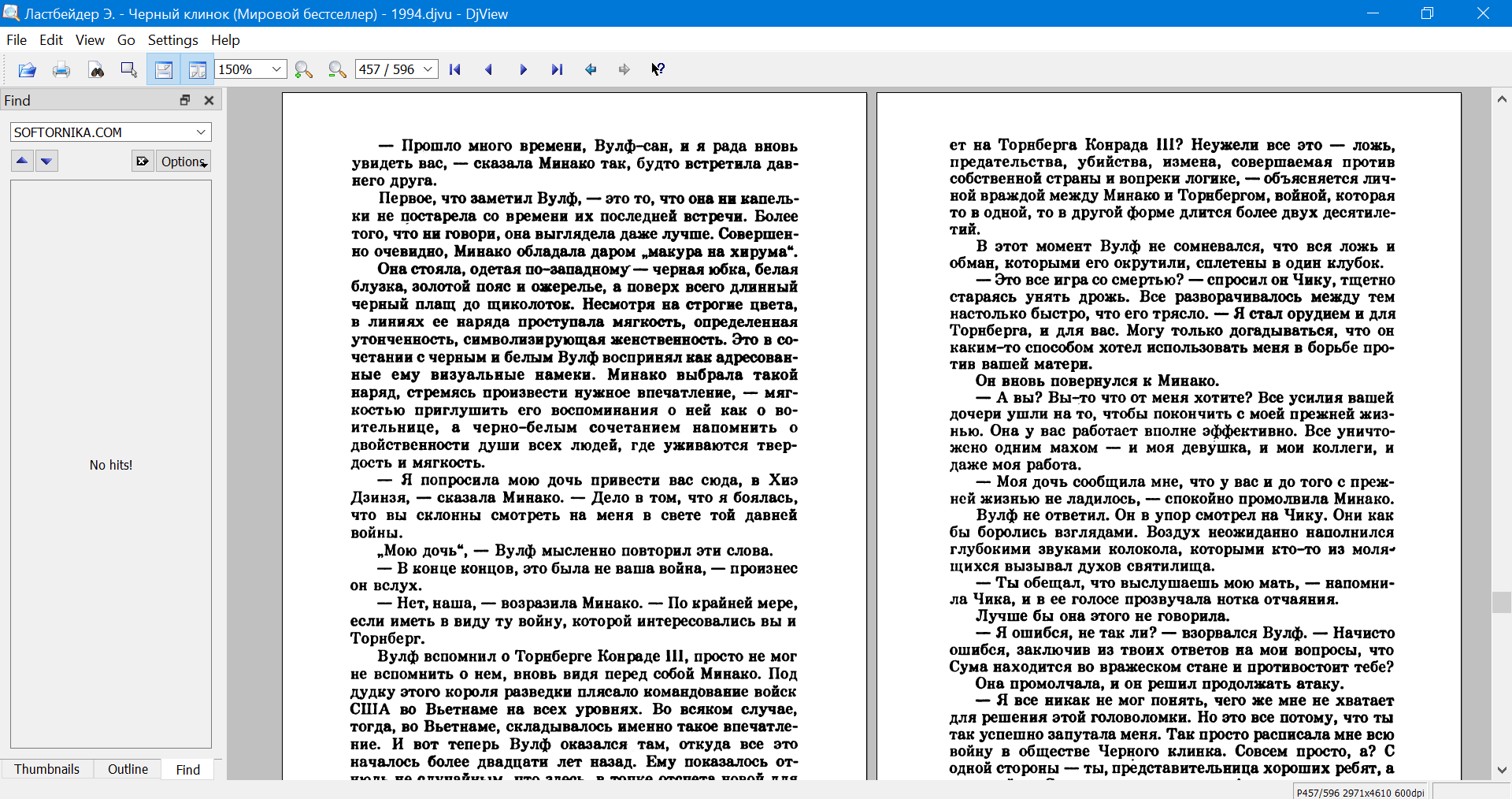Expand the 150% zoom dropdown
The height and width of the screenshot is (799, 1512).
point(276,69)
